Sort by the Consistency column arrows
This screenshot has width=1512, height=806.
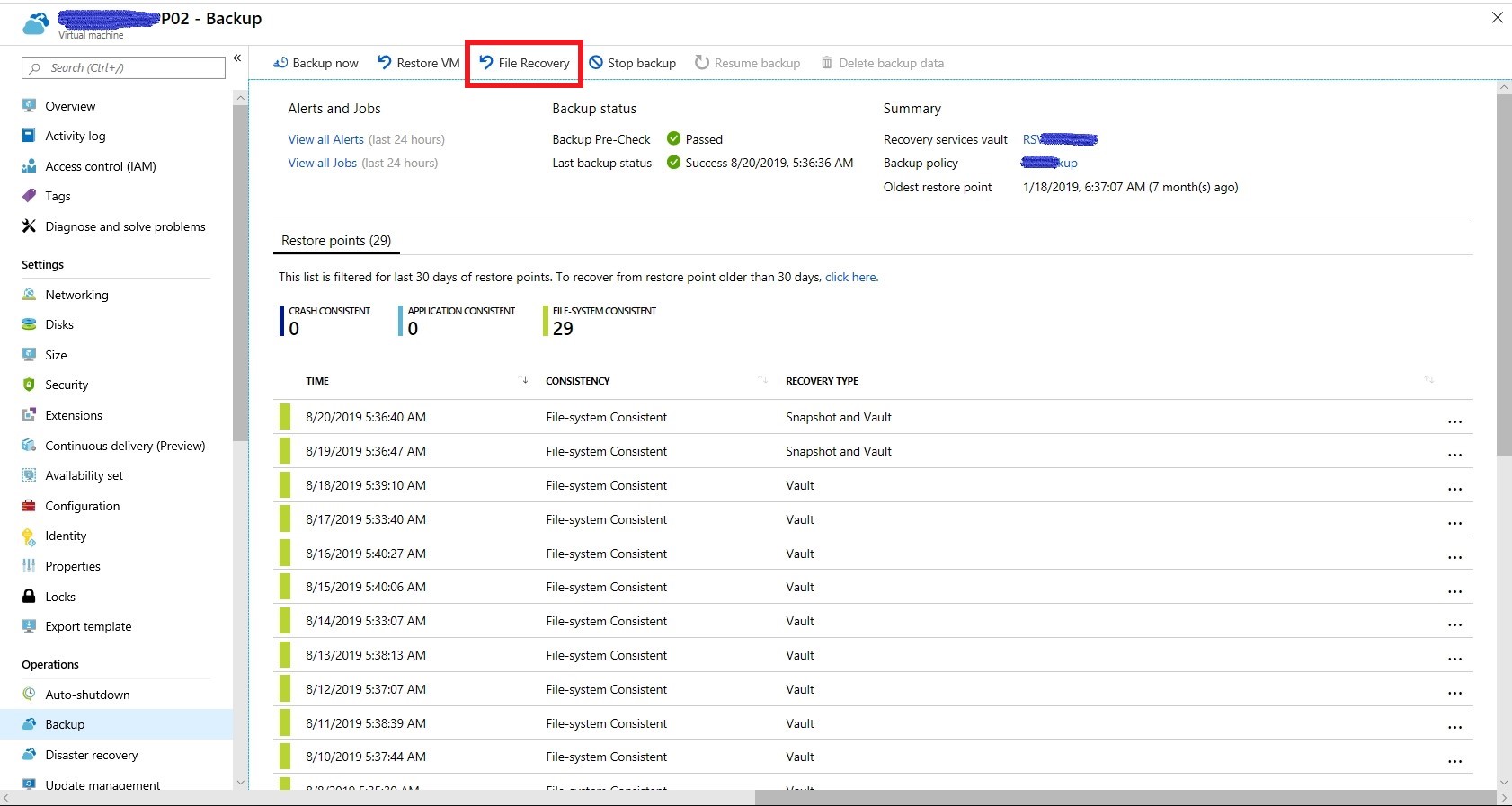coord(762,380)
